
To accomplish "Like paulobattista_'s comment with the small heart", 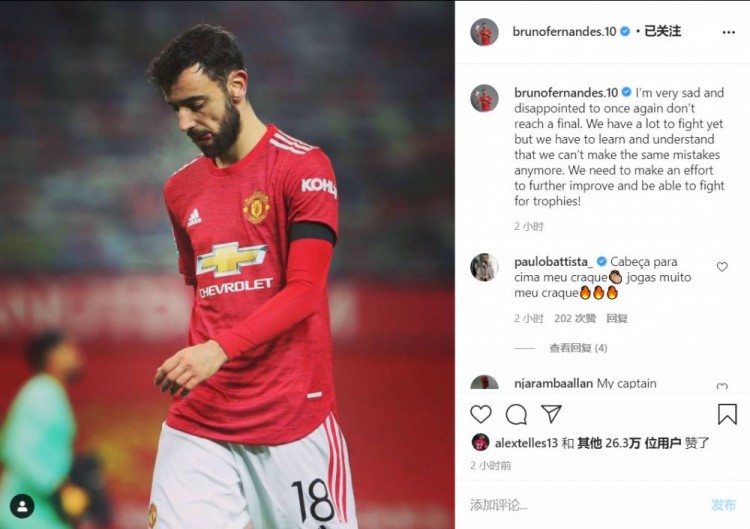I will [722, 266].
